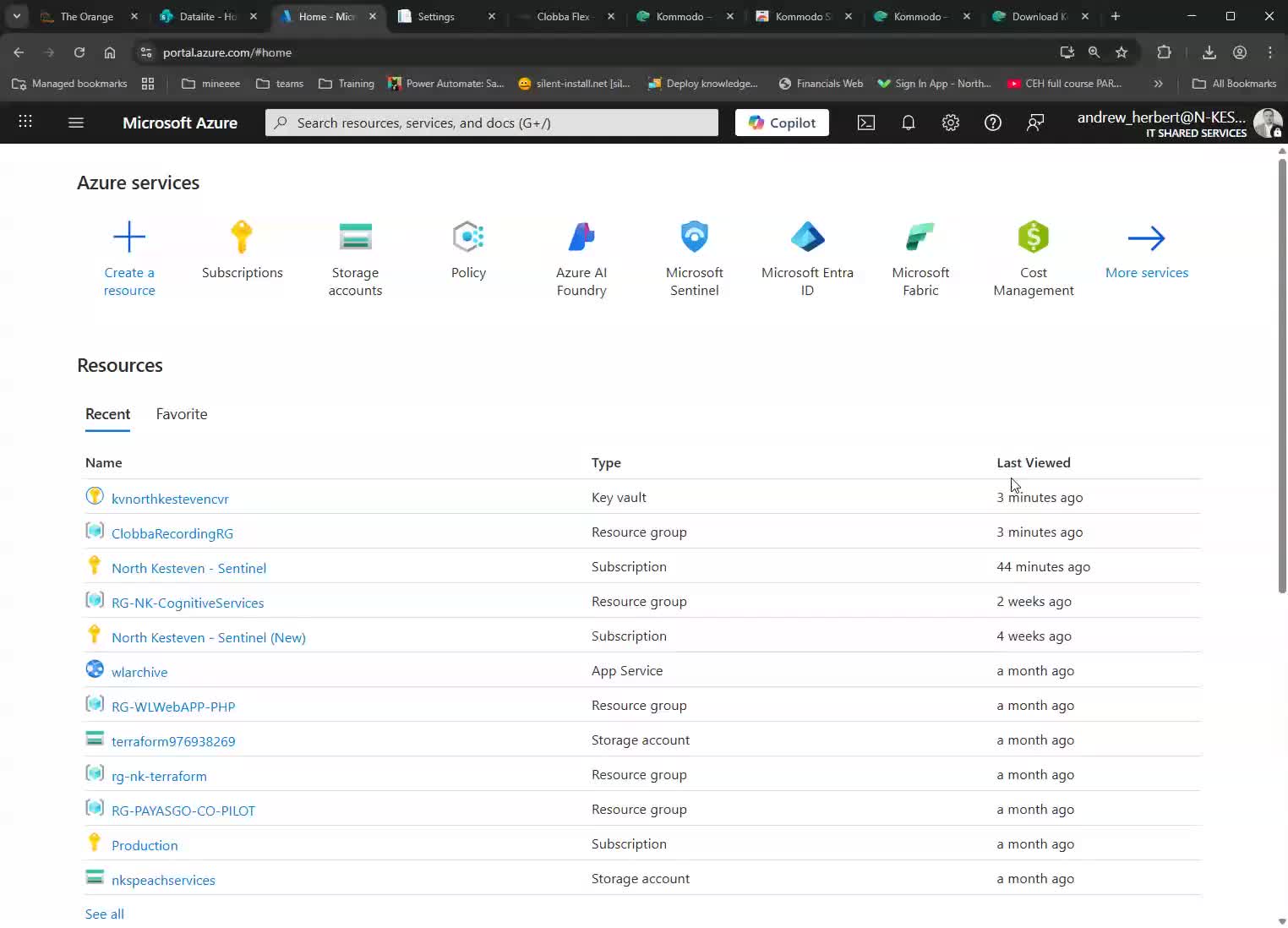Open the All Bookmarks folder
The width and height of the screenshot is (1288, 928).
click(x=1234, y=84)
